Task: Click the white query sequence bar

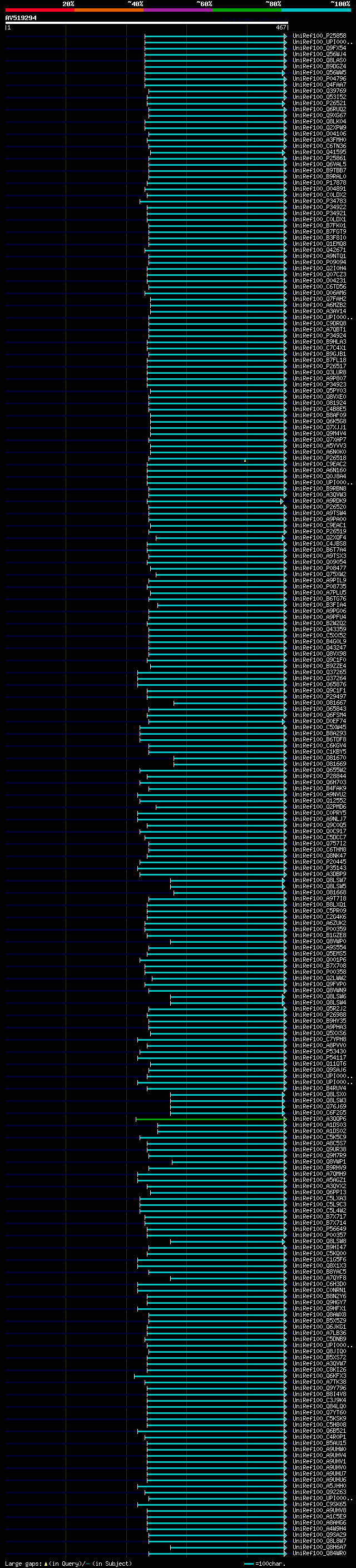Action: pos(147,22)
